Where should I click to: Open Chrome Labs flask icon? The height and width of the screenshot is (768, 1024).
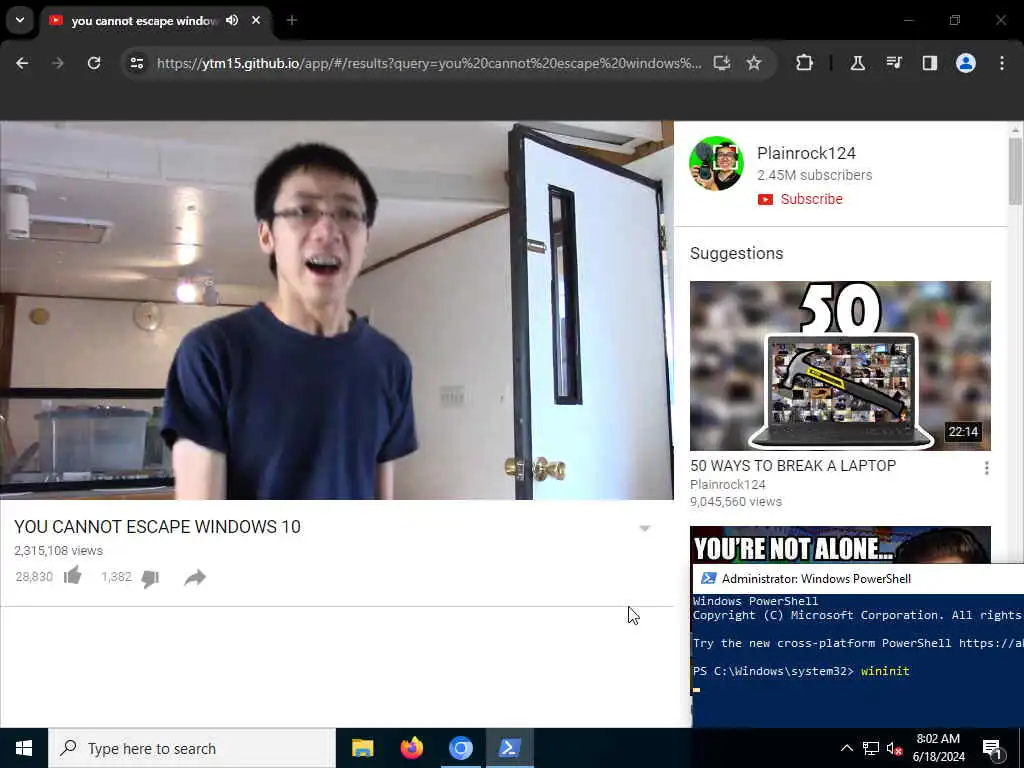[857, 63]
